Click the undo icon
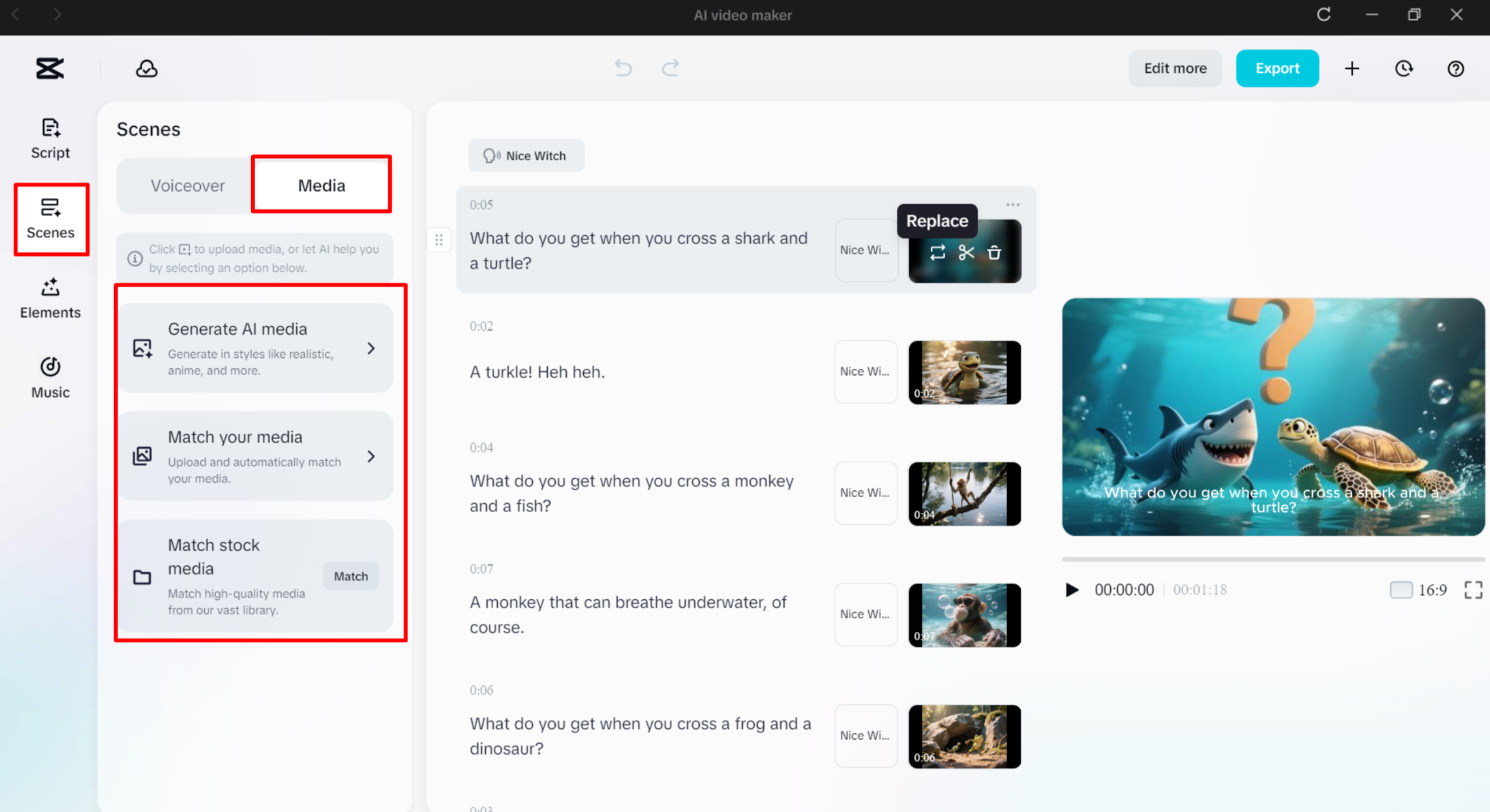Viewport: 1490px width, 812px height. point(623,68)
